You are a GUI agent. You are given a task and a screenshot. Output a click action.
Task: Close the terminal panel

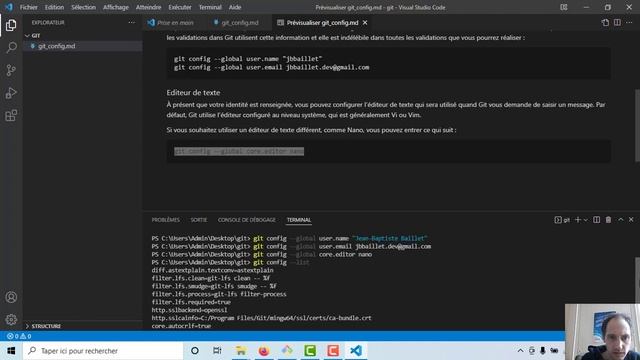(631, 220)
